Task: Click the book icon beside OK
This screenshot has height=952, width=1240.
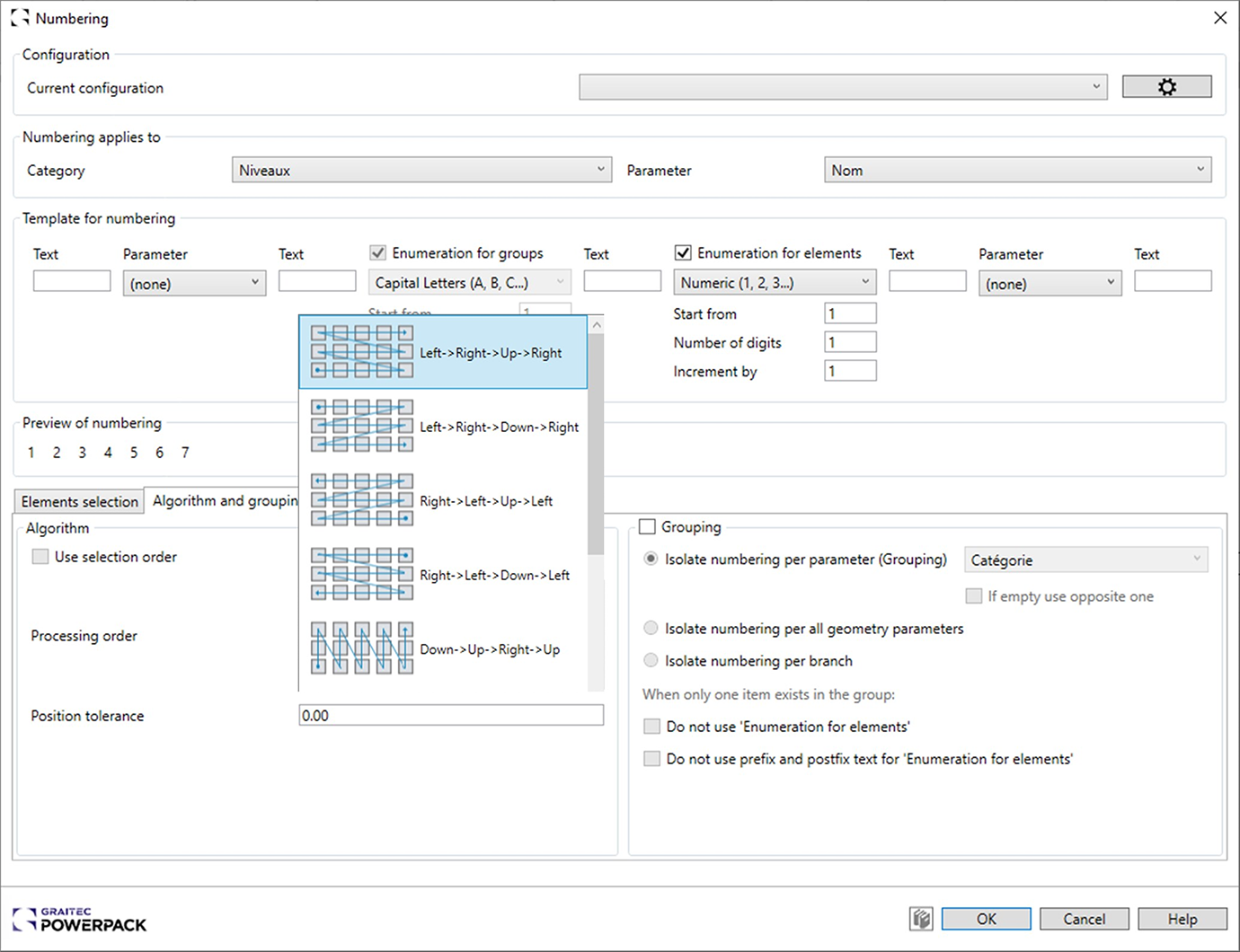Action: click(x=920, y=919)
